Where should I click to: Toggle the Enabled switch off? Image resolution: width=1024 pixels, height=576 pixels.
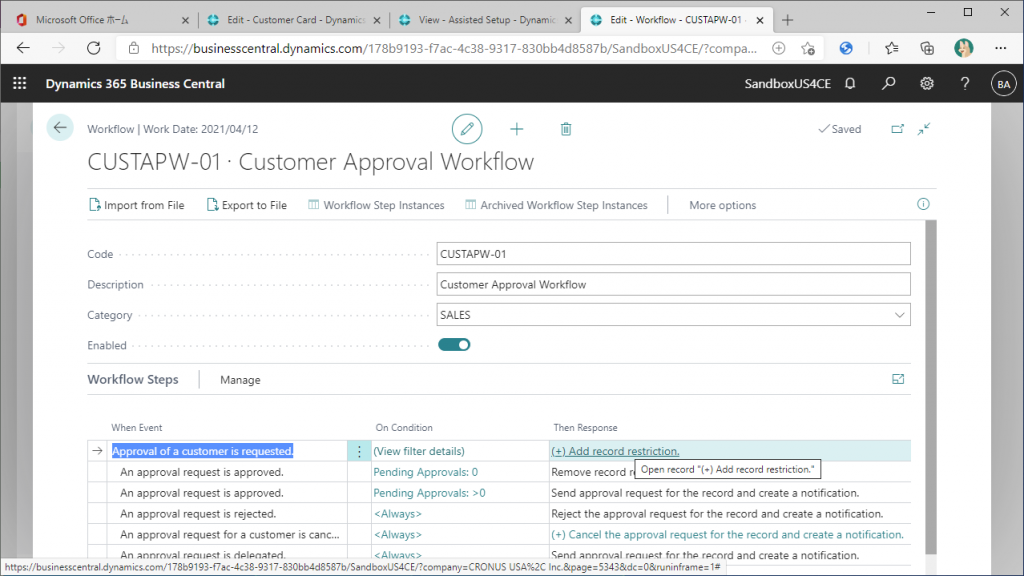(x=454, y=345)
